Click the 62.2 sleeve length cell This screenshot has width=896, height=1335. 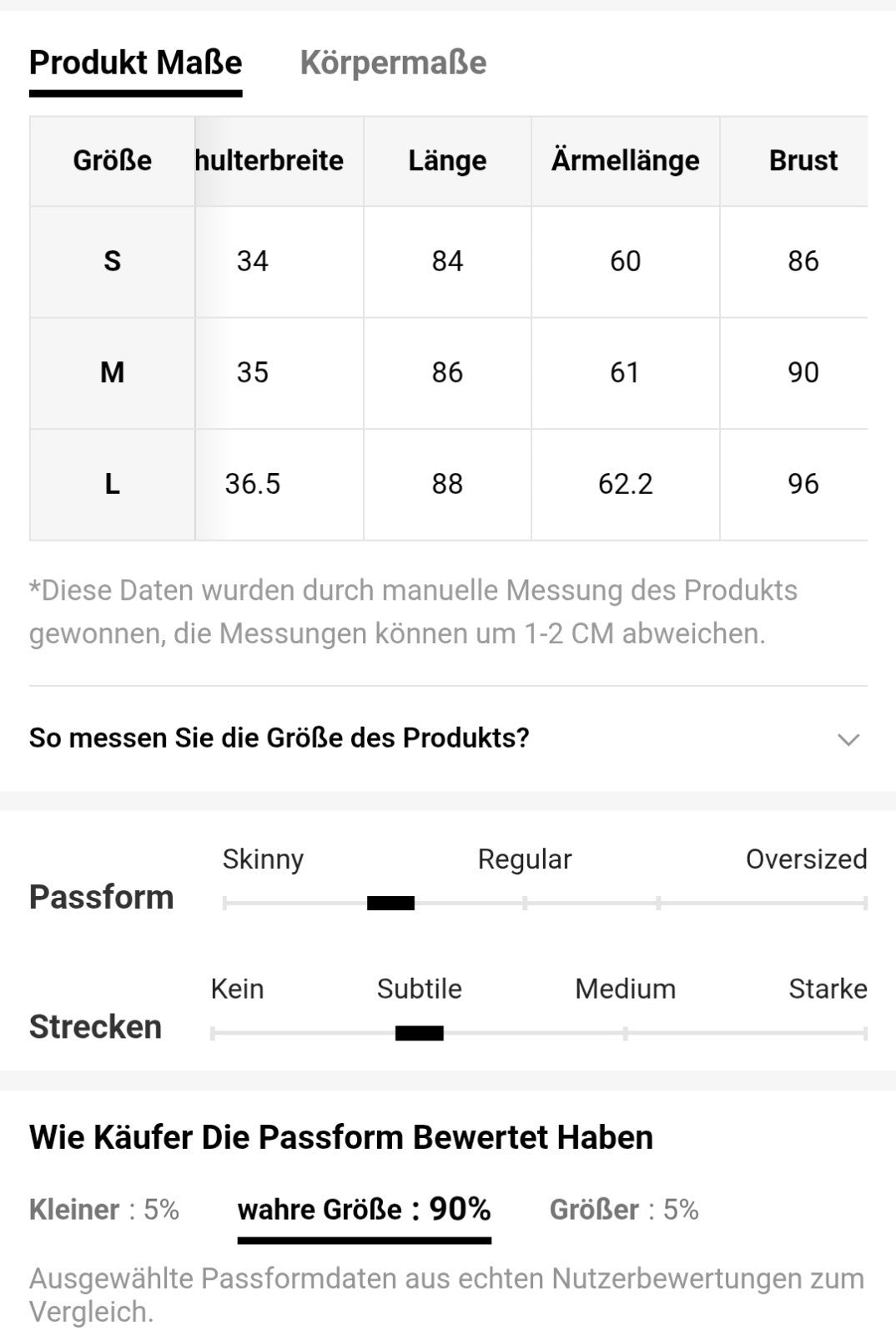[x=625, y=484]
